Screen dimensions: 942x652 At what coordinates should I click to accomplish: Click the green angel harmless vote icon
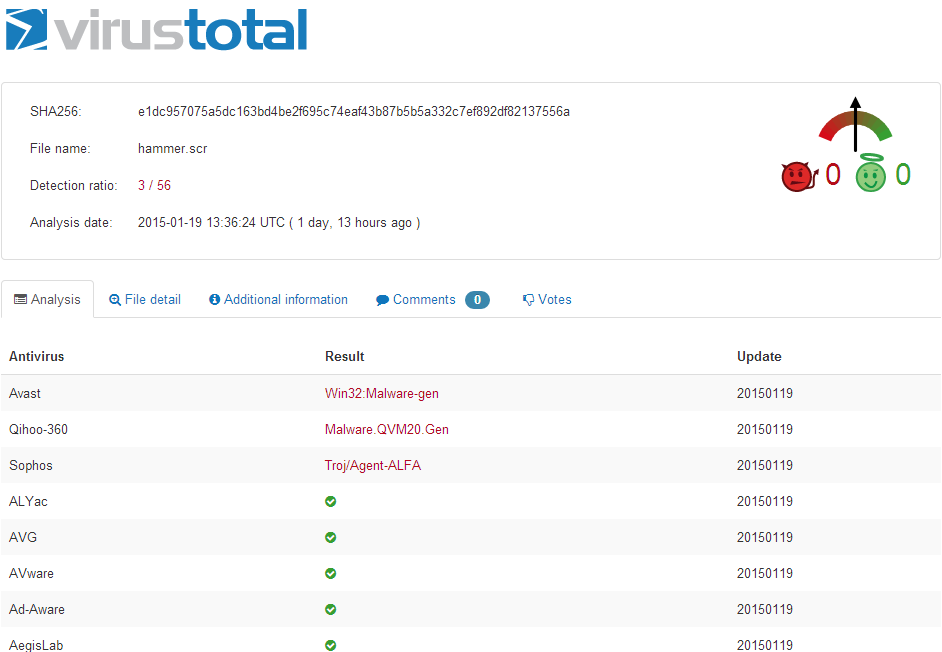click(x=871, y=173)
